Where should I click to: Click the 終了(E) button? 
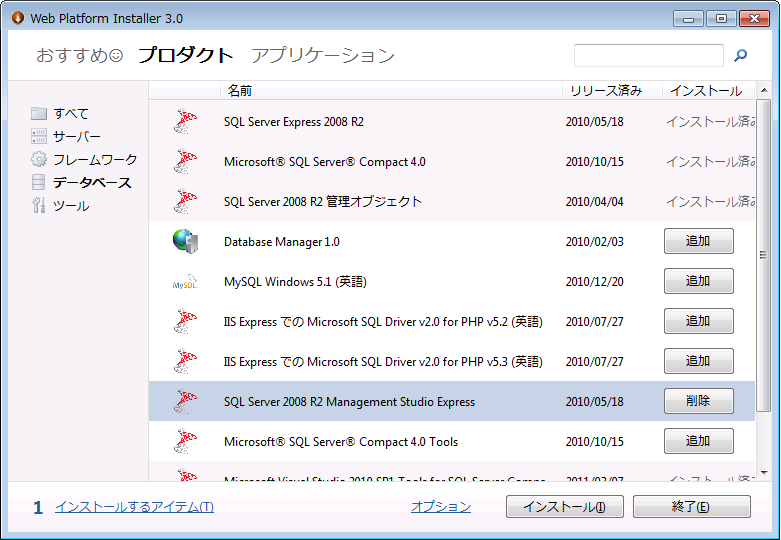click(691, 507)
